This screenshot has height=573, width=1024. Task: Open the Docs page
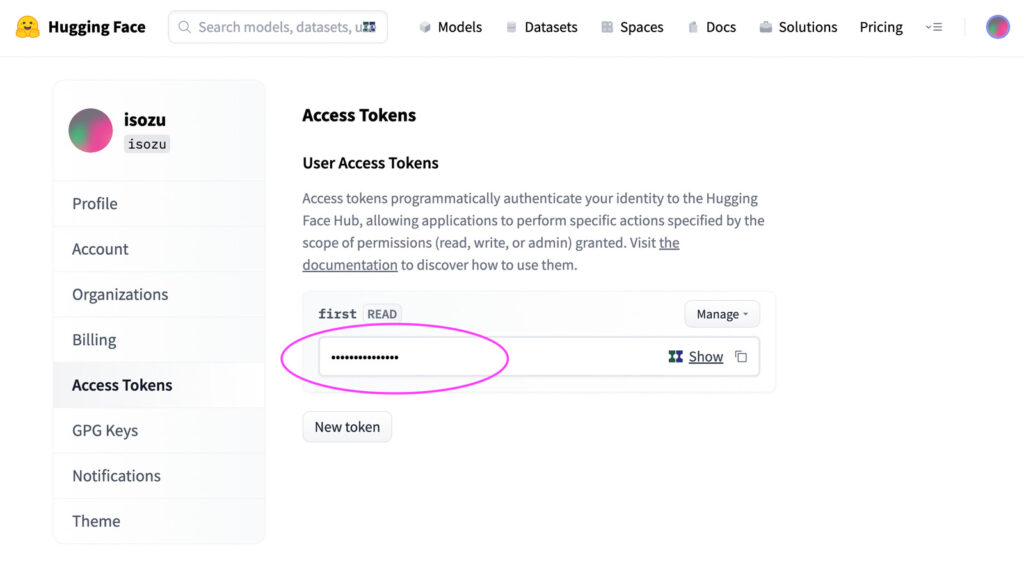721,27
